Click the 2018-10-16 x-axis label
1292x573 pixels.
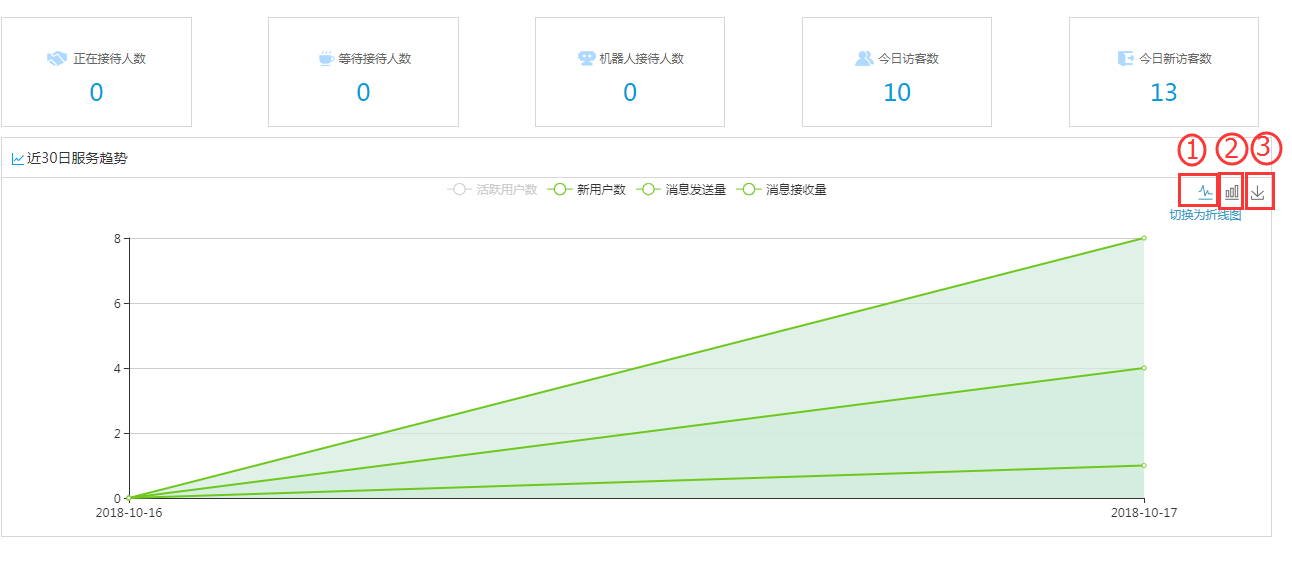click(129, 512)
